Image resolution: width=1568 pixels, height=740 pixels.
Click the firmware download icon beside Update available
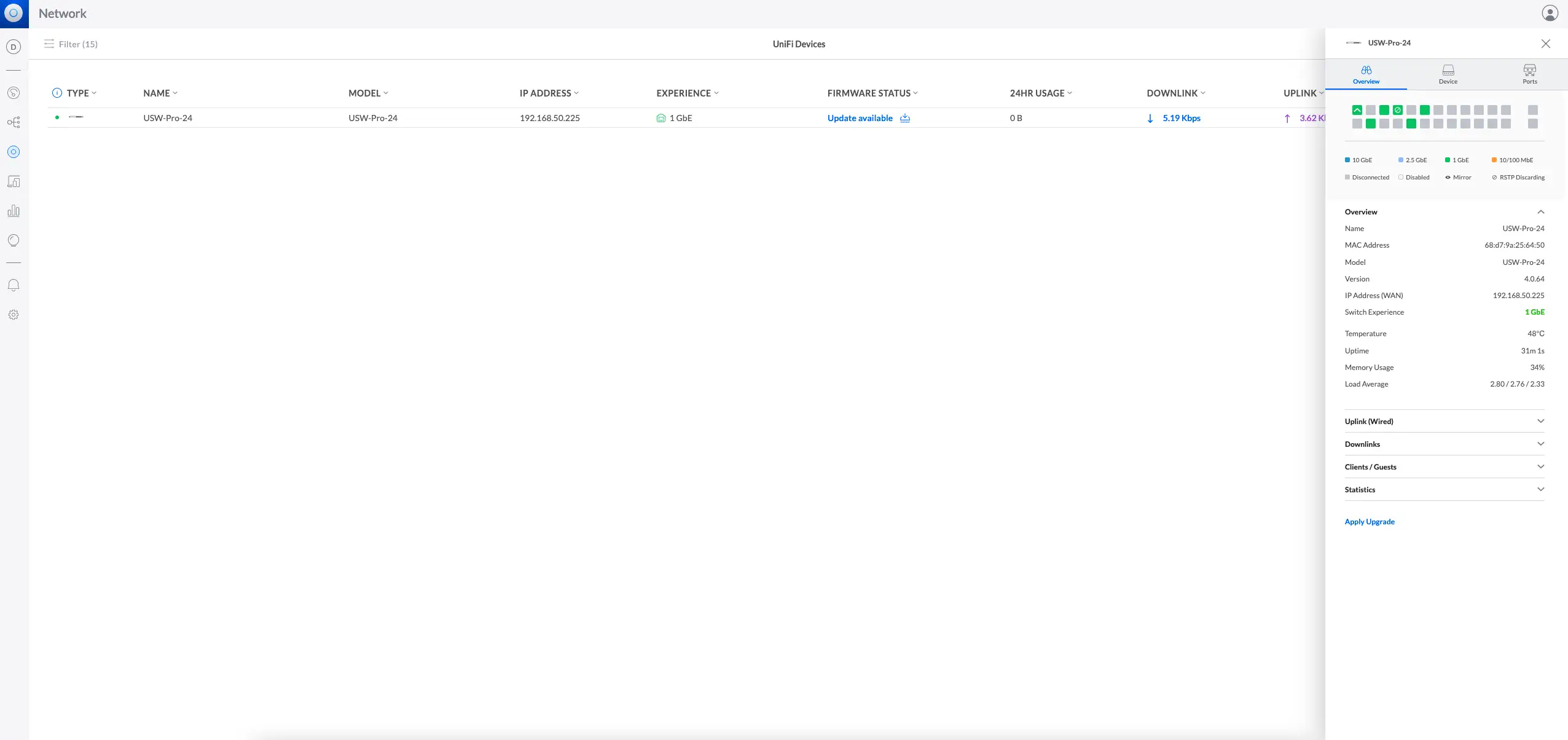(904, 118)
